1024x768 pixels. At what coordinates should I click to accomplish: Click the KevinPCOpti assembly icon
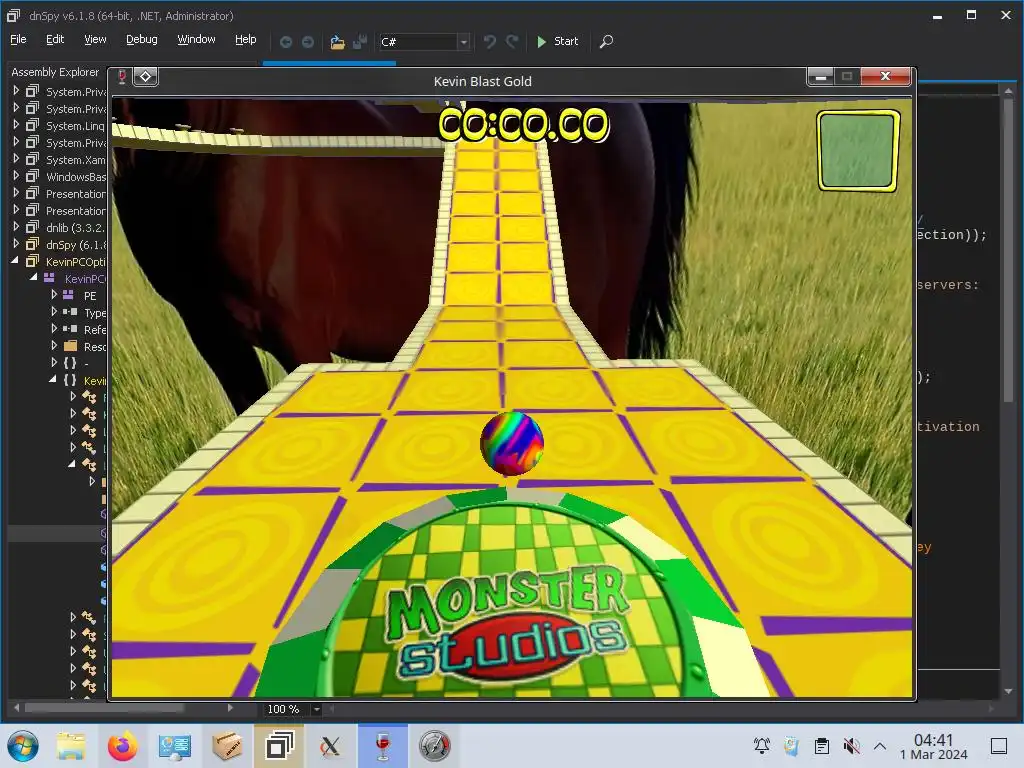tap(32, 261)
